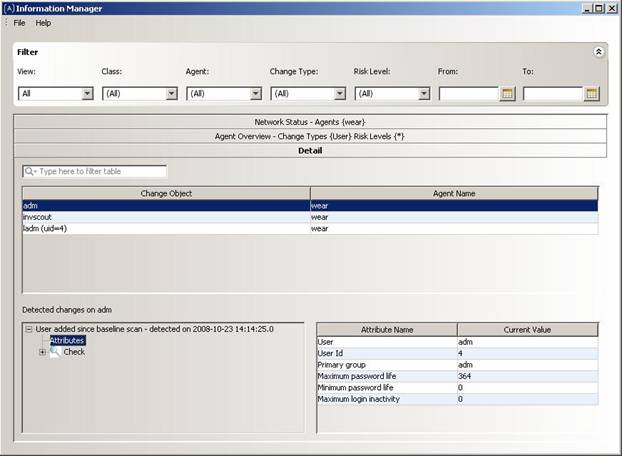This screenshot has height=456, width=622.
Task: Collapse the User added since baseline node
Action: pyautogui.click(x=28, y=328)
